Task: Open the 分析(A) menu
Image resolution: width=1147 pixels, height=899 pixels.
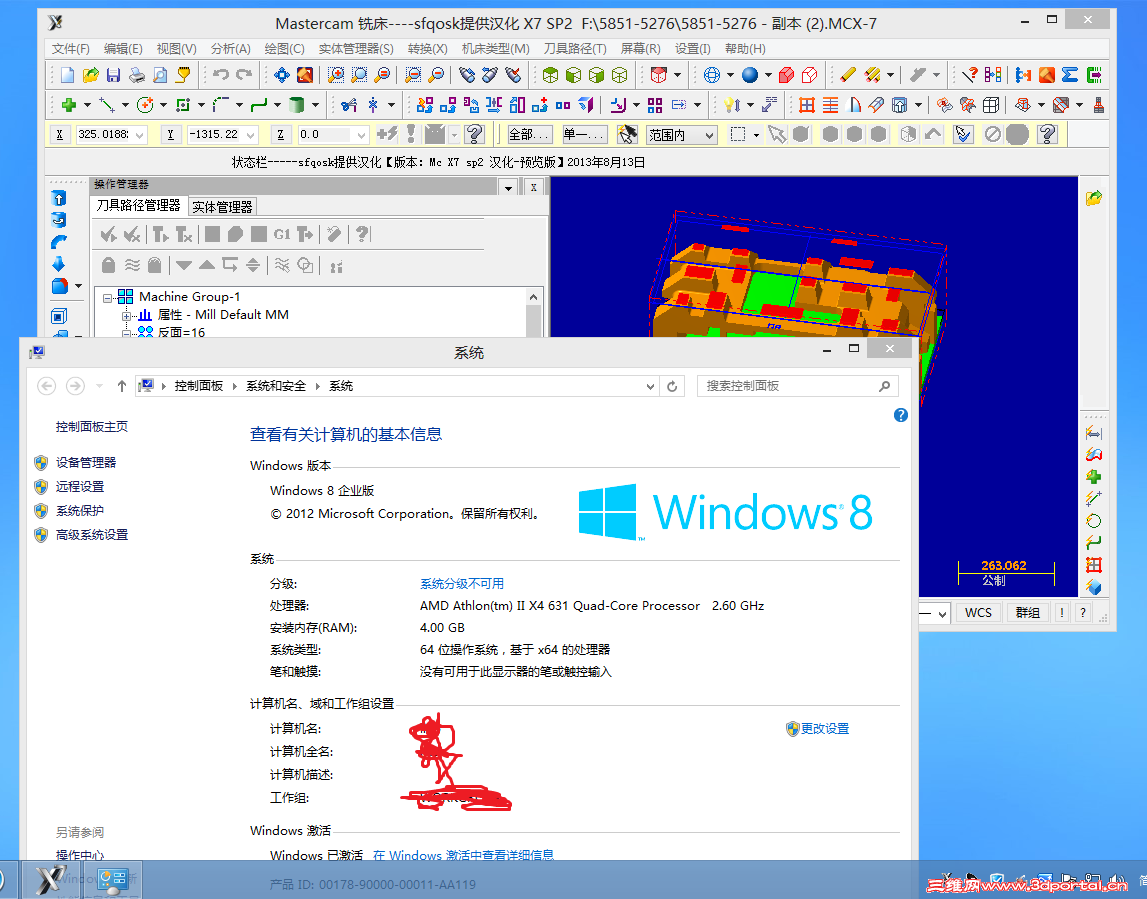Action: 230,48
